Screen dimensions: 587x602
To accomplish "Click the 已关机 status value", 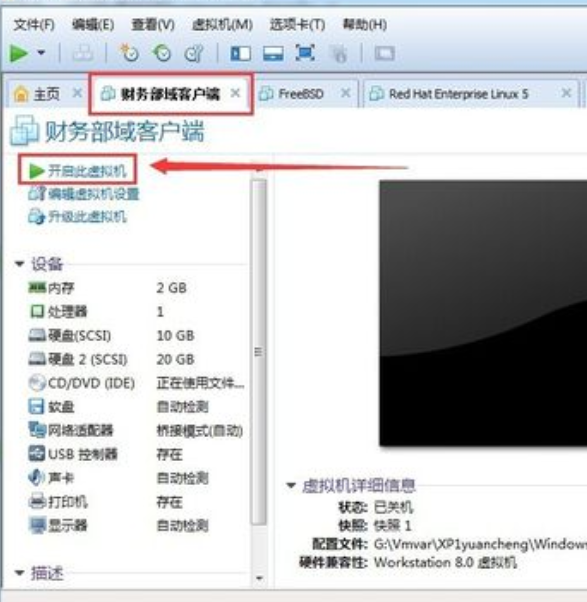I will [394, 508].
